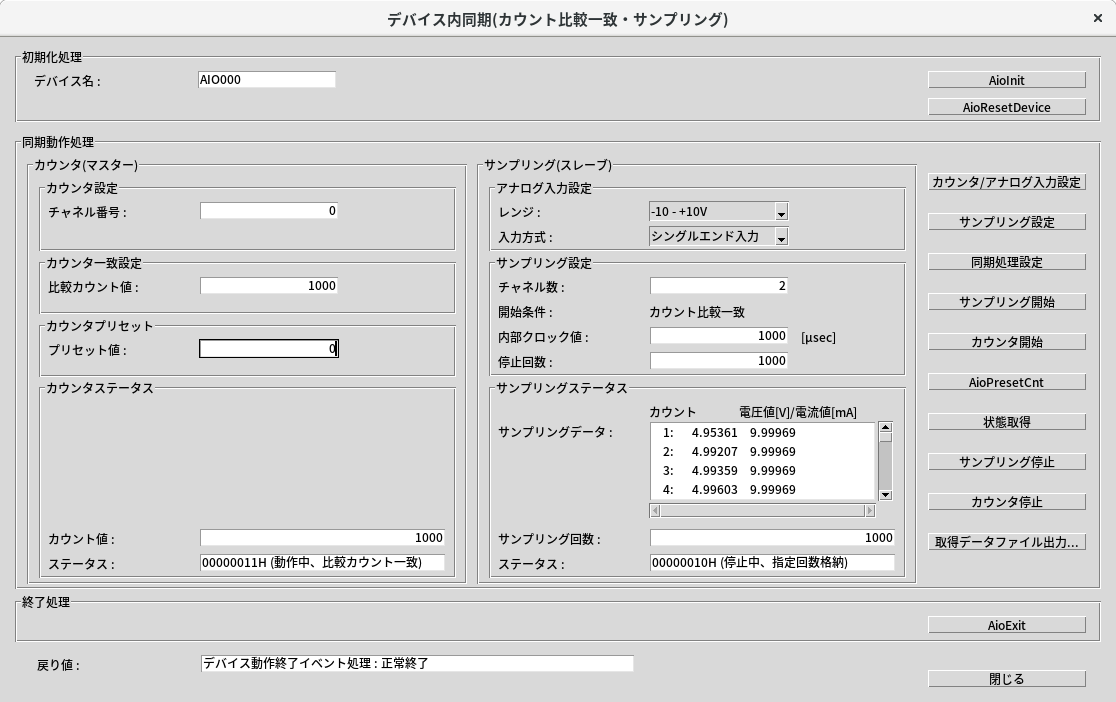
Task: Click the 同期処理設定 button
Action: tap(1006, 262)
